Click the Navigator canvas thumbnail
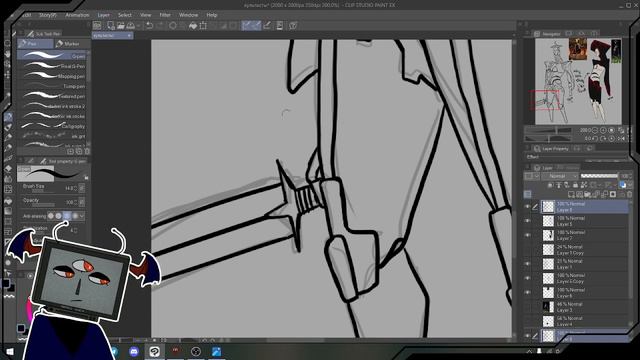This screenshot has height=360, width=640. click(x=578, y=81)
